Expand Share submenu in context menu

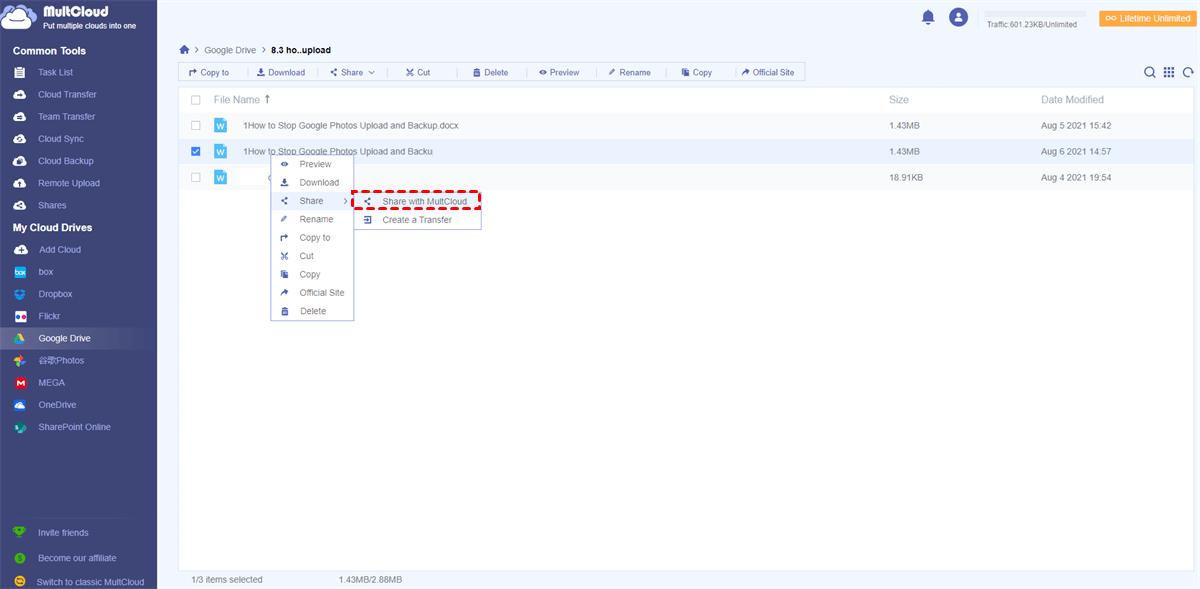[x=312, y=201]
